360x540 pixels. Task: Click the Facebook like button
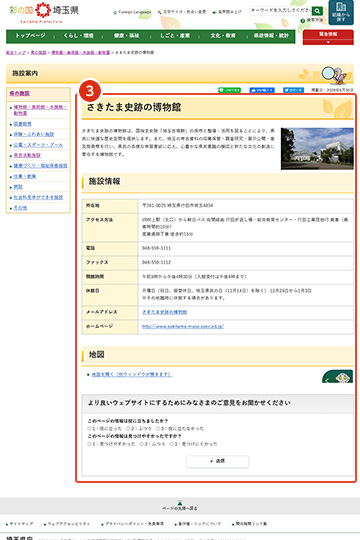(262, 90)
